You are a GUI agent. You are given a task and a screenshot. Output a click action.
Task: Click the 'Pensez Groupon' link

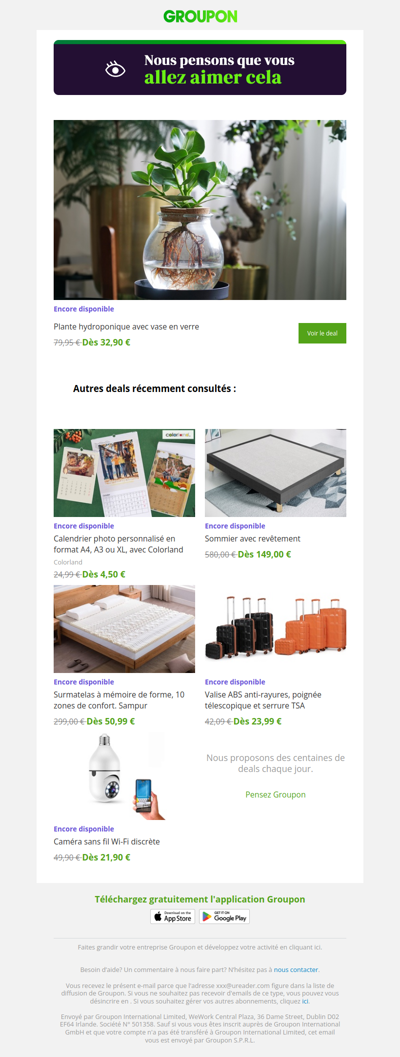click(x=275, y=795)
